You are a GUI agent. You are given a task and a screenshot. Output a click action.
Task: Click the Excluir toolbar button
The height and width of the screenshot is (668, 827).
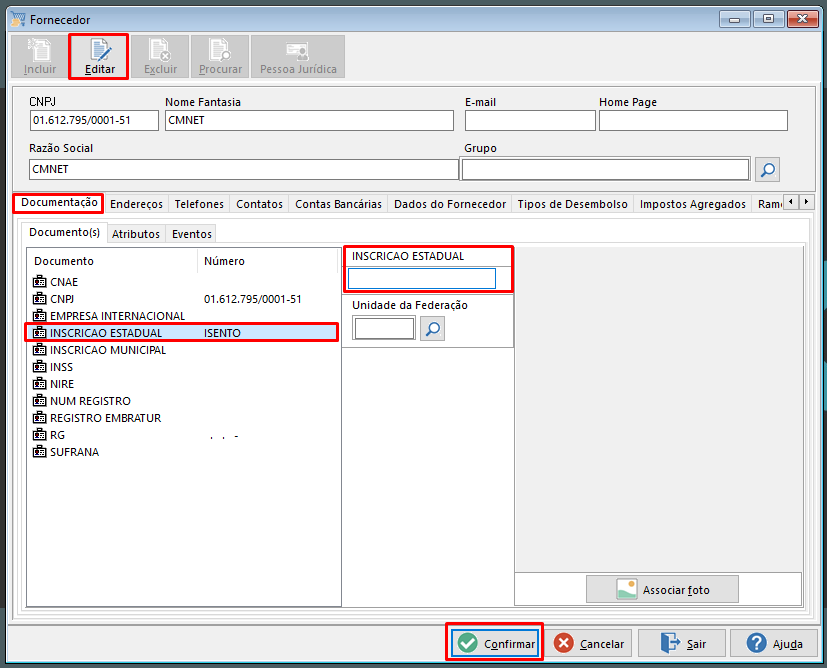pos(160,57)
